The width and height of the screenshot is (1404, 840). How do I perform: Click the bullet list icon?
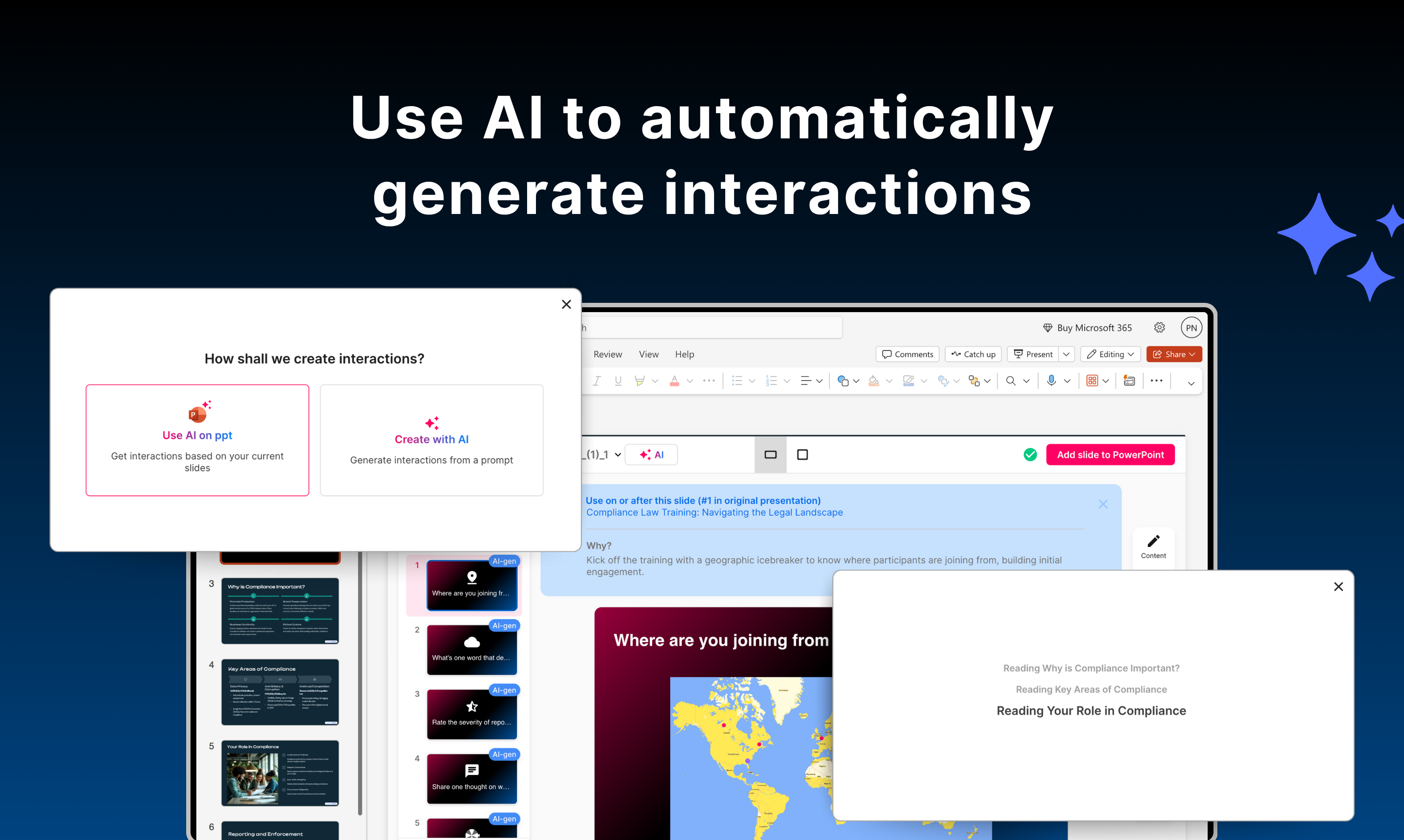coord(738,380)
